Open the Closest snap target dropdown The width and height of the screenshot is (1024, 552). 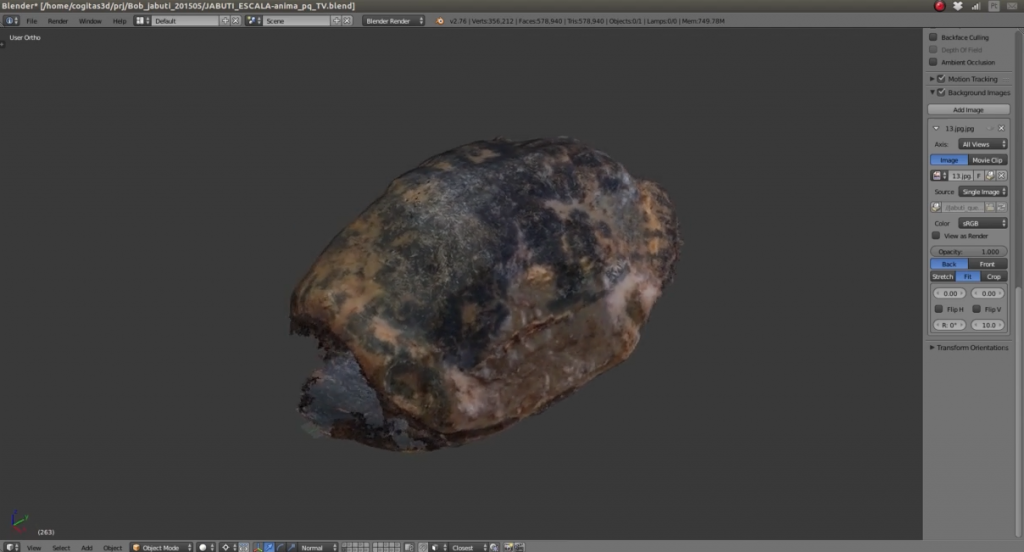469,547
